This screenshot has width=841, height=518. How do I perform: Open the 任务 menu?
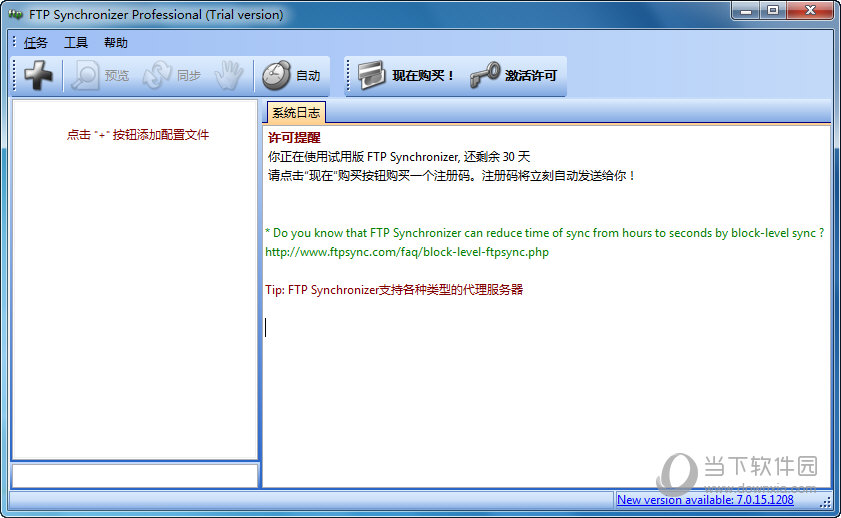click(35, 43)
